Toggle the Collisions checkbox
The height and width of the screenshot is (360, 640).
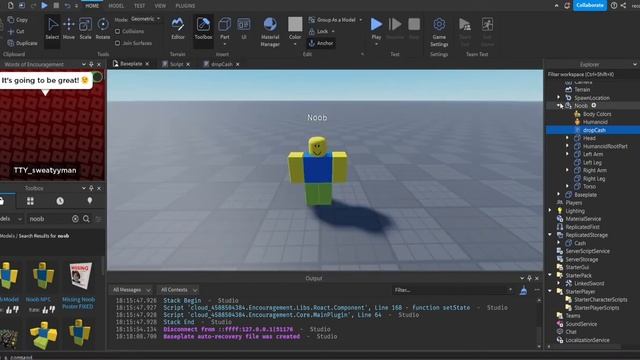[x=118, y=31]
